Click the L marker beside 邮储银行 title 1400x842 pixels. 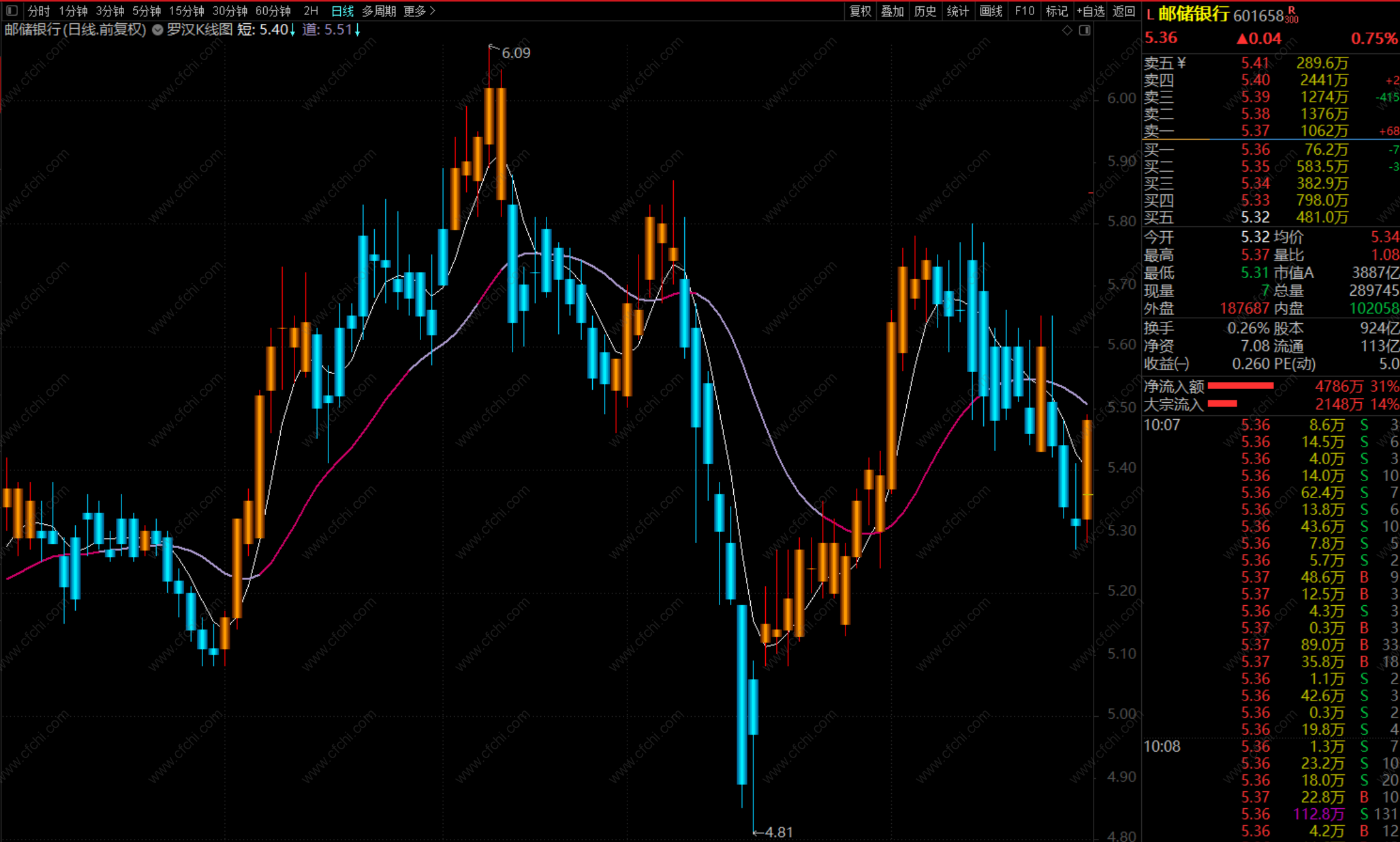tap(1151, 15)
